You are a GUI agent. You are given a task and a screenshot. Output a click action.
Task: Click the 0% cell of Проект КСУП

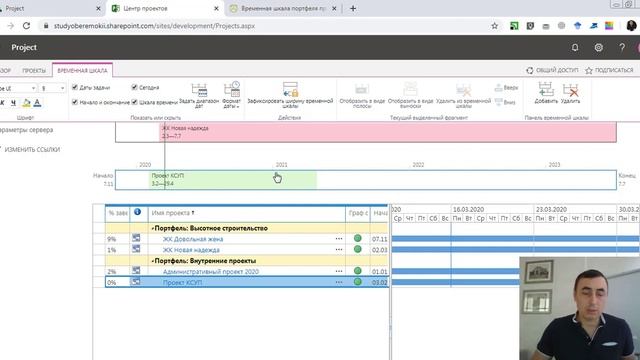coord(118,282)
